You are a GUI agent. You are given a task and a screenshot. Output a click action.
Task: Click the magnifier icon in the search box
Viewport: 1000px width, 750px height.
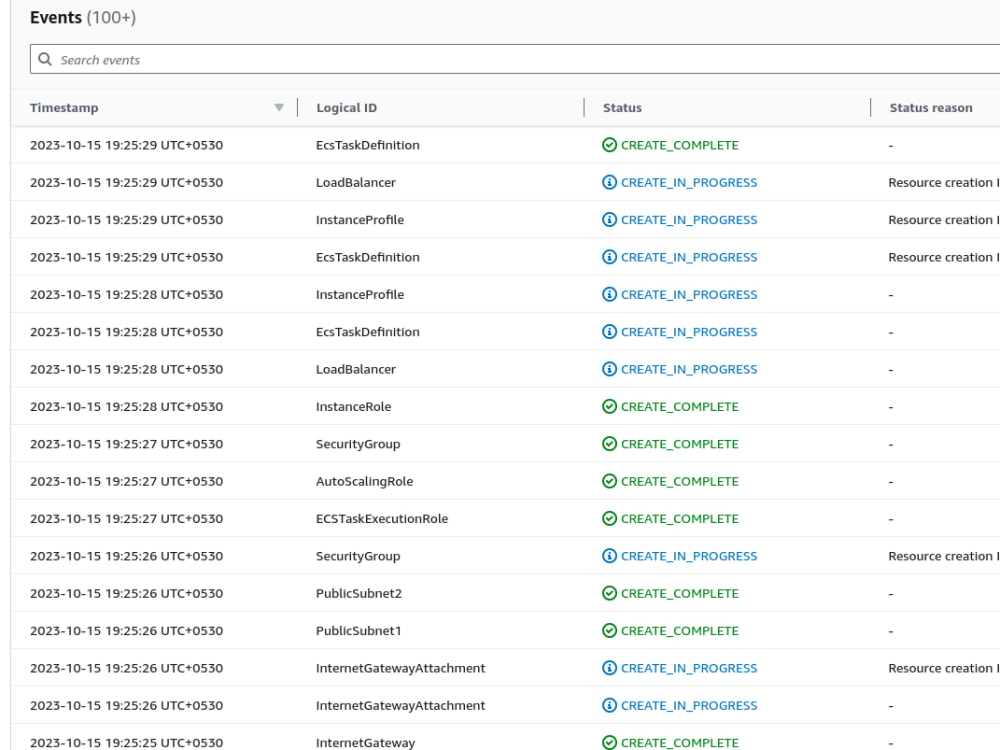click(45, 59)
